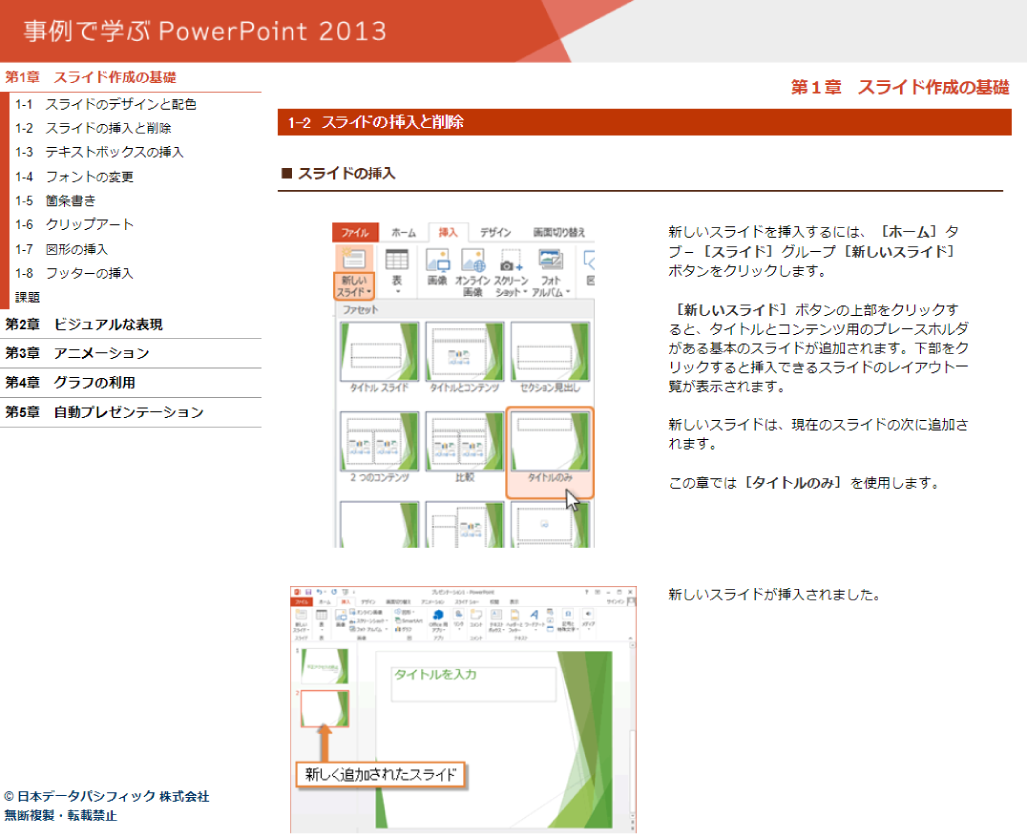This screenshot has height=834, width=1027.
Task: Click the top-right heading 第1章 スライド作成の基礎
Action: tap(900, 87)
